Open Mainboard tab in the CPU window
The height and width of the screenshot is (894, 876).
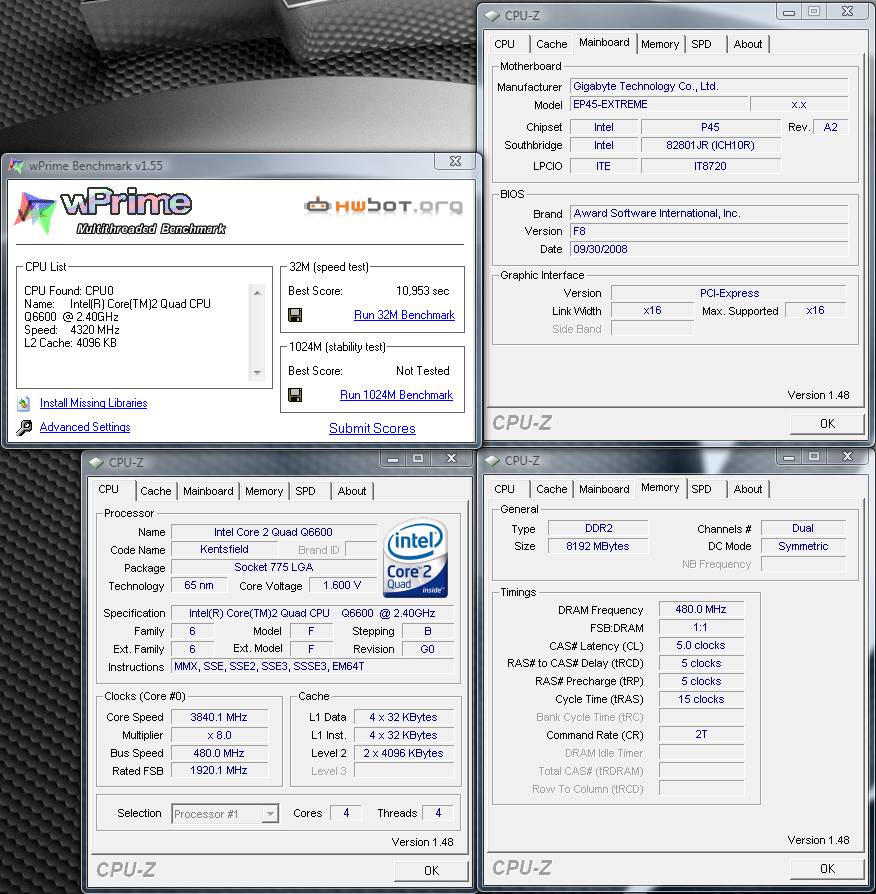point(208,491)
